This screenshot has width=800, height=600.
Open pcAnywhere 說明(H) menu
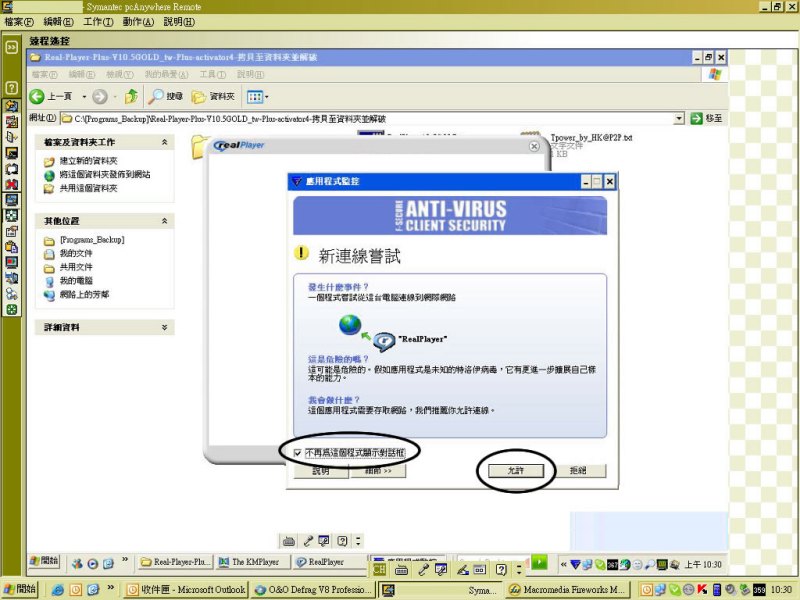179,22
